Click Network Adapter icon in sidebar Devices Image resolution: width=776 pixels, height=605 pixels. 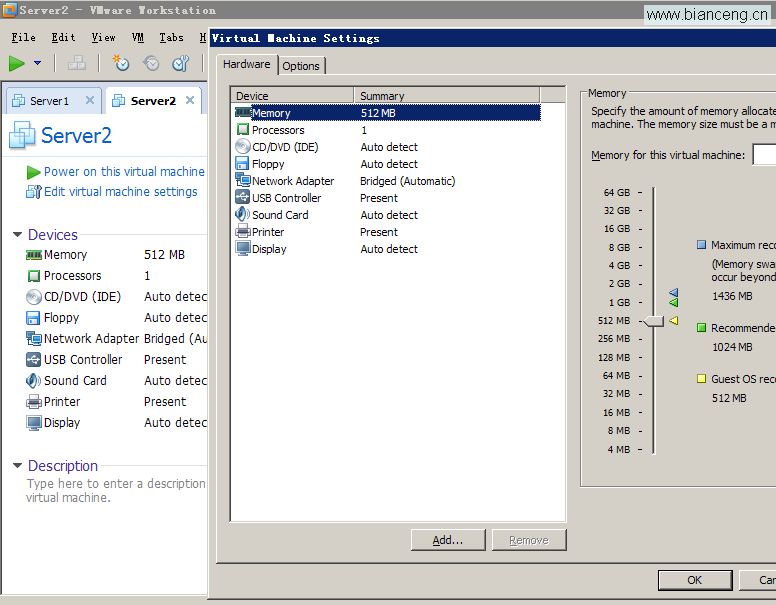click(34, 339)
